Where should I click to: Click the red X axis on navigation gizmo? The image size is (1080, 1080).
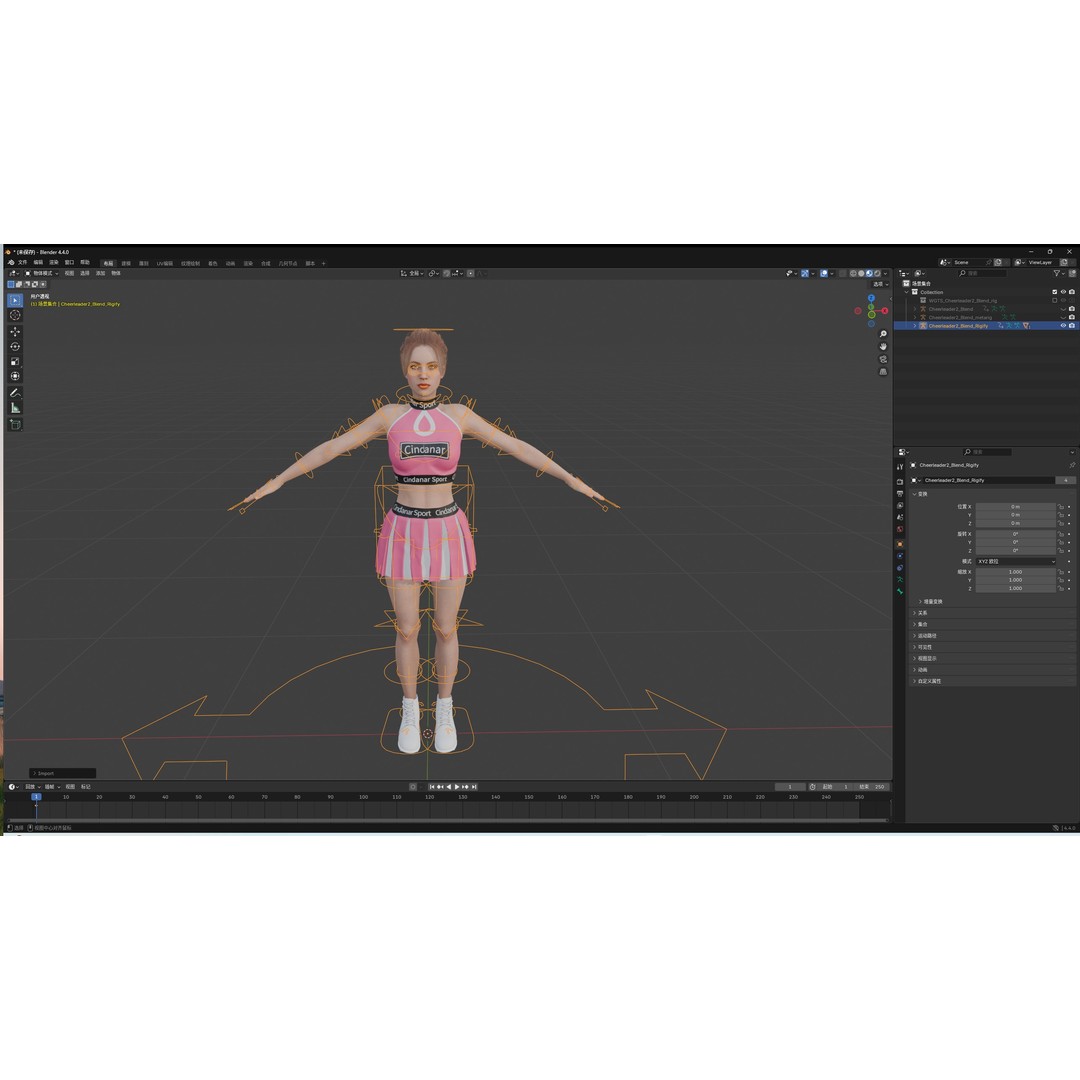point(884,311)
